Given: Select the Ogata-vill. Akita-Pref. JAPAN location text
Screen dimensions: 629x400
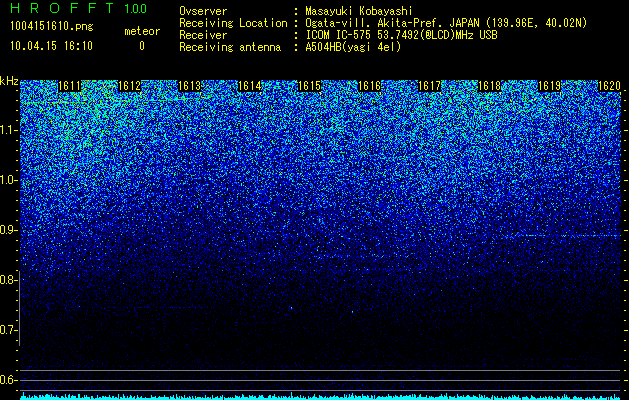Looking at the screenshot, I should (x=446, y=23).
